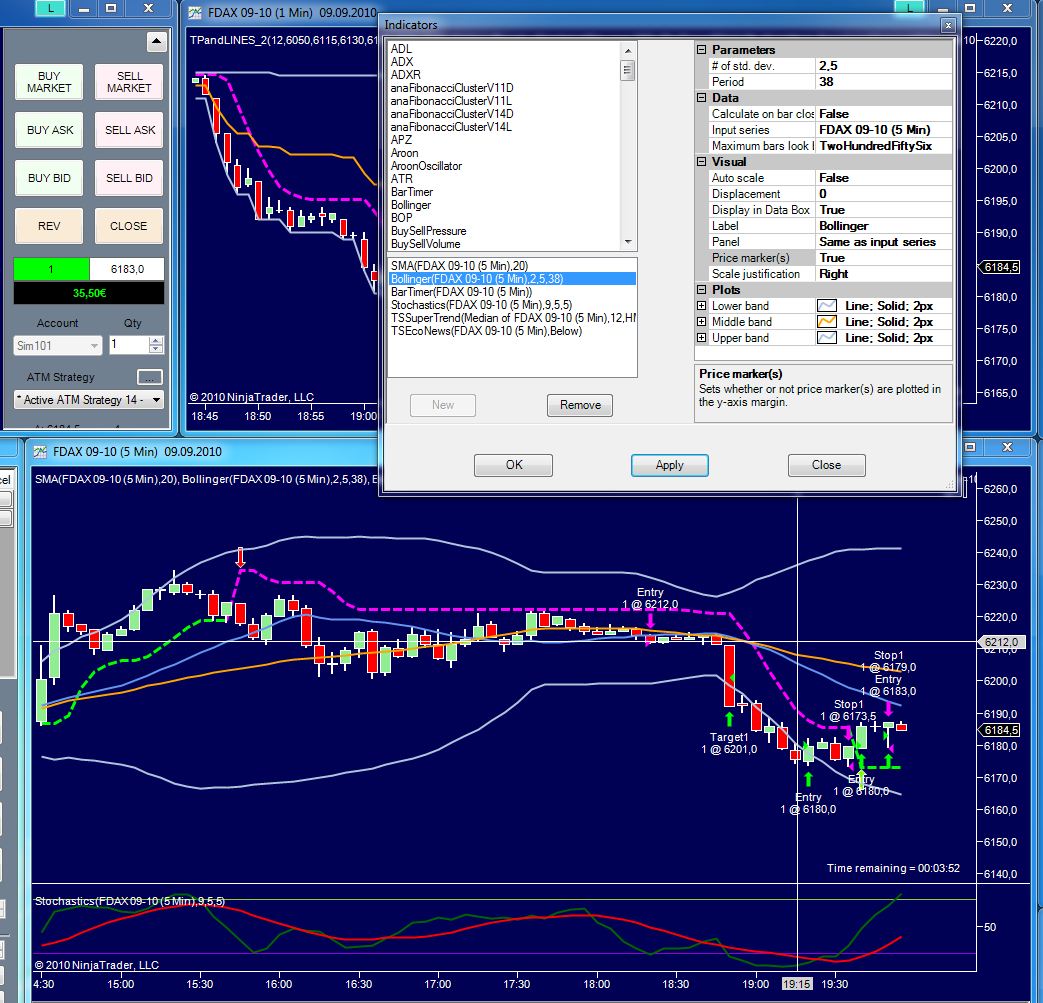Viewport: 1043px width, 1003px height.
Task: Select Bollinger in available indicators list
Action: tap(411, 205)
